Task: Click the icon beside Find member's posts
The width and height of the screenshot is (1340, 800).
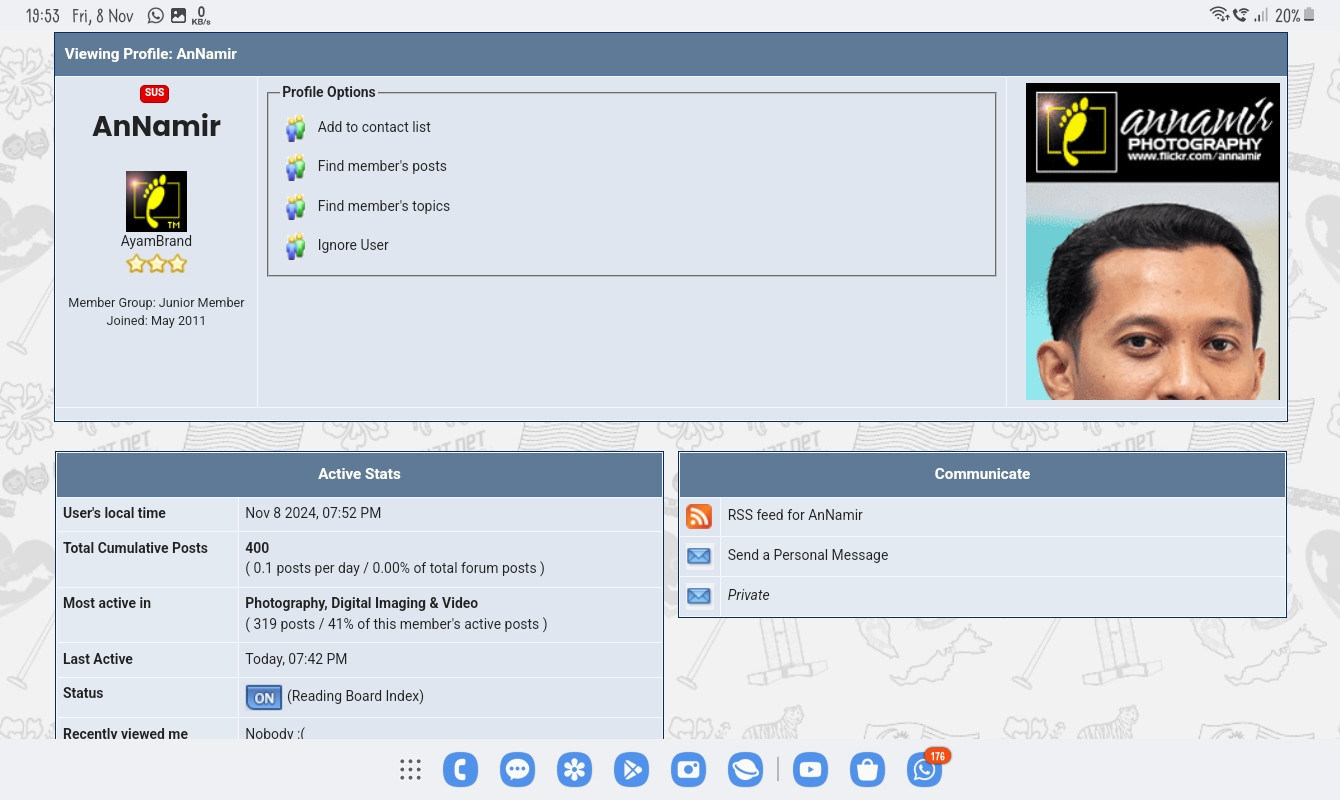Action: click(x=295, y=167)
